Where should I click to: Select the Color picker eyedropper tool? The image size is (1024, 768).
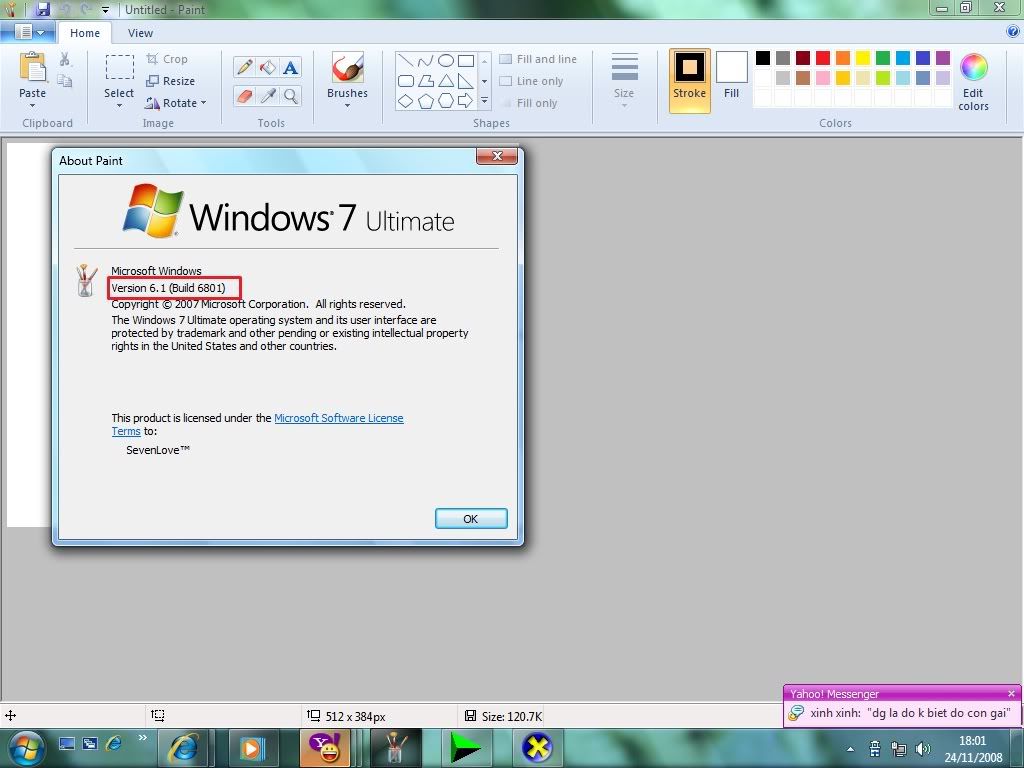(268, 96)
